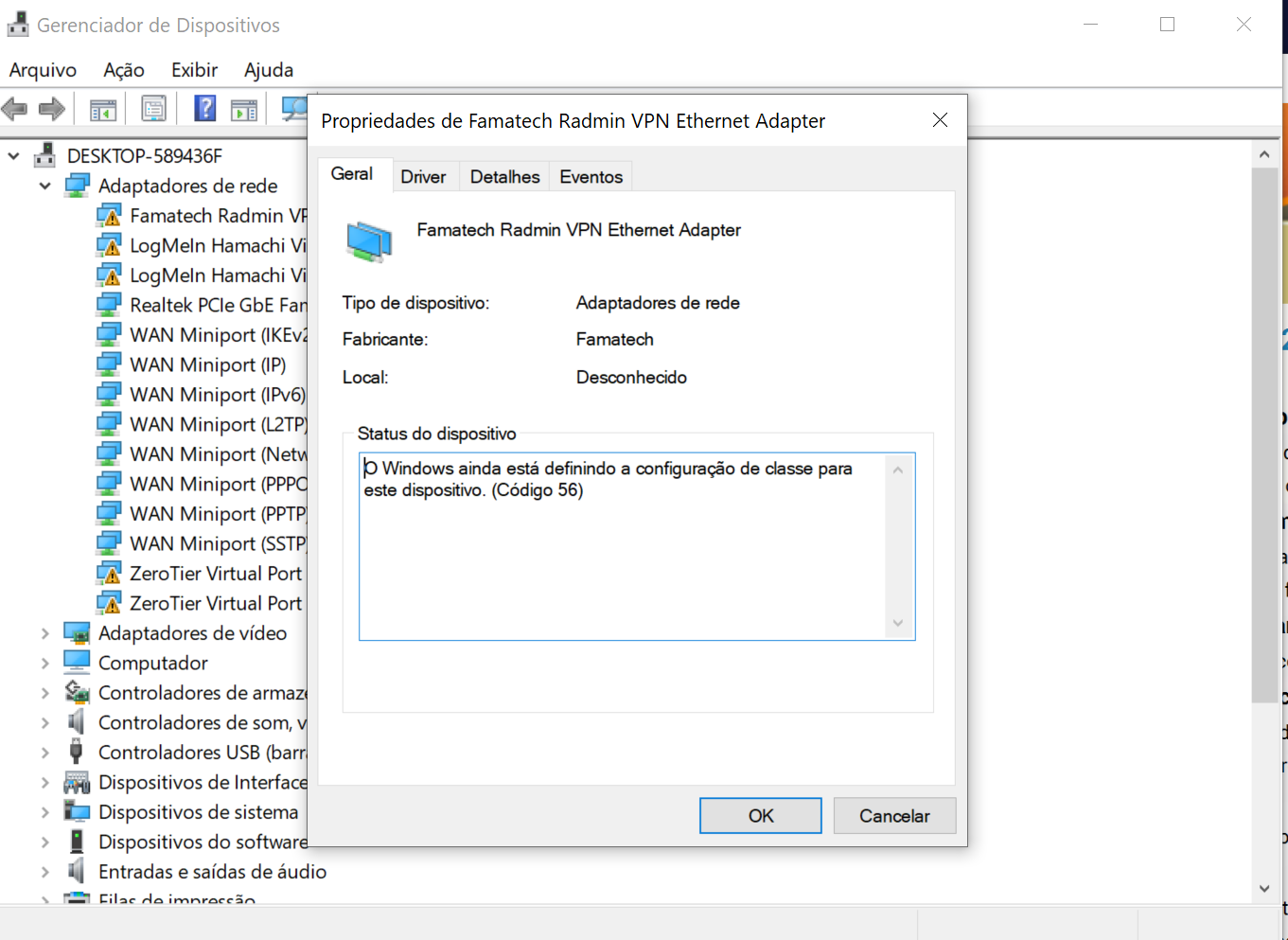This screenshot has width=1288, height=940.
Task: Click the device tree scrollbar down arrow
Action: [x=1264, y=888]
